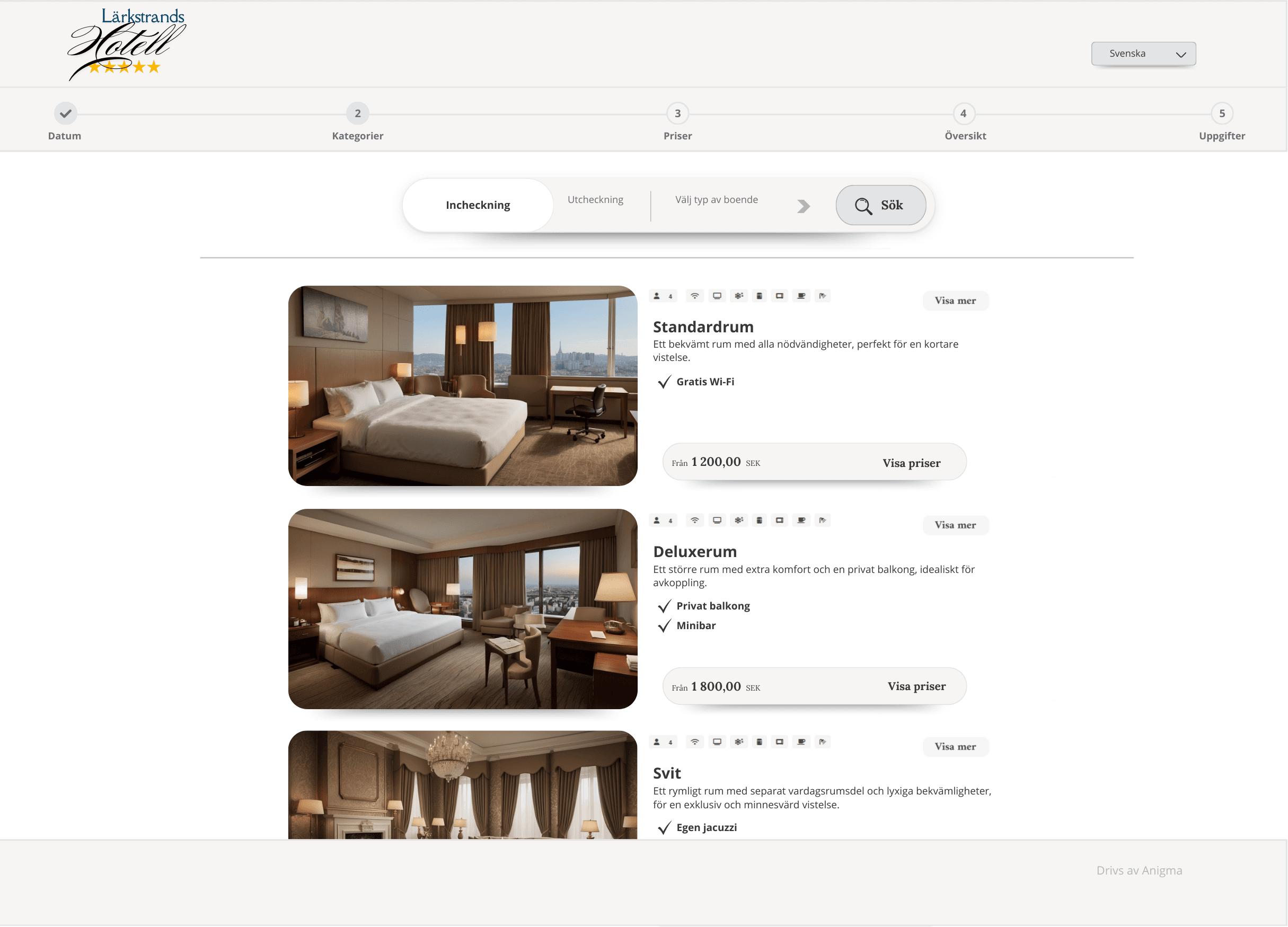Click the Deluxerum heading
The height and width of the screenshot is (927, 1288).
(694, 552)
